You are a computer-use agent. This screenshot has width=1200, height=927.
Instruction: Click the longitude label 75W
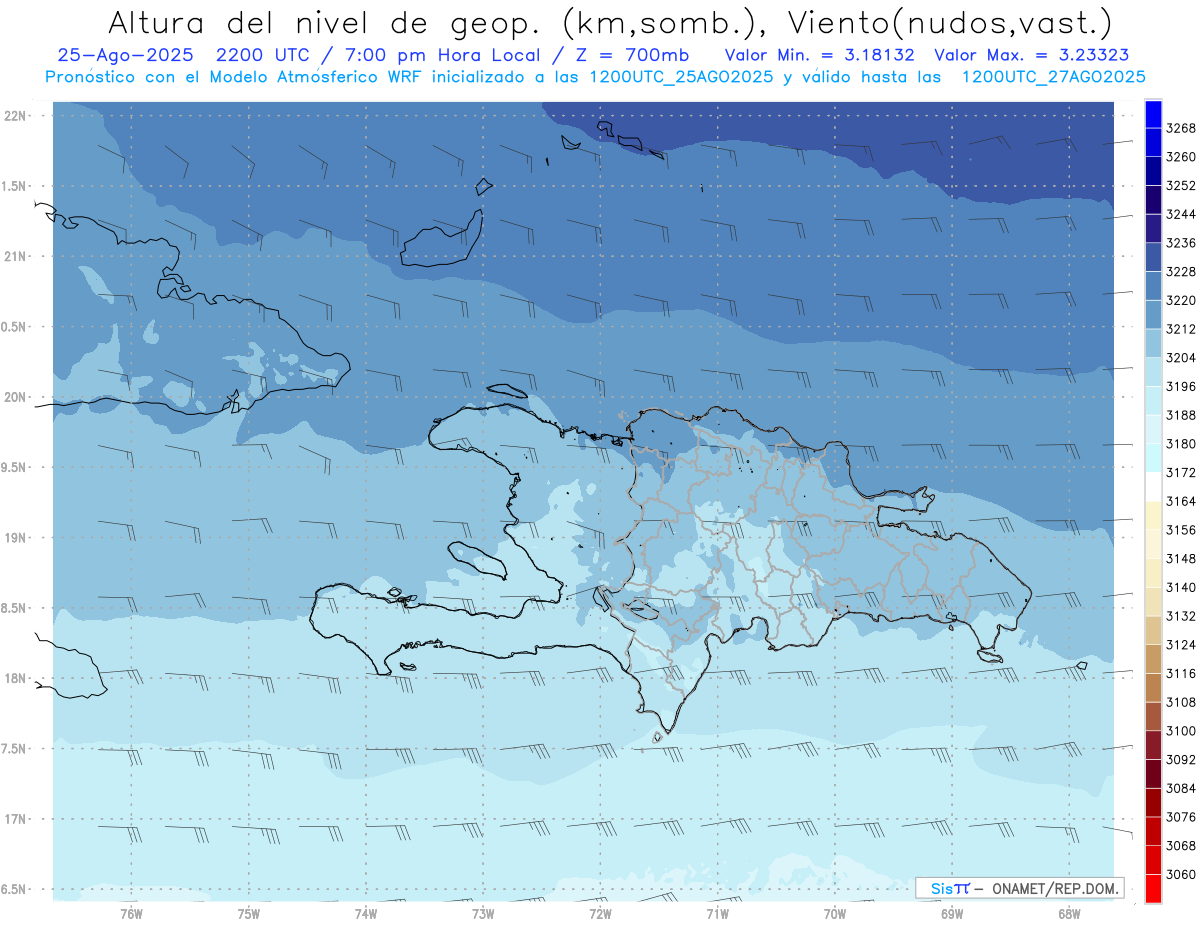click(249, 913)
